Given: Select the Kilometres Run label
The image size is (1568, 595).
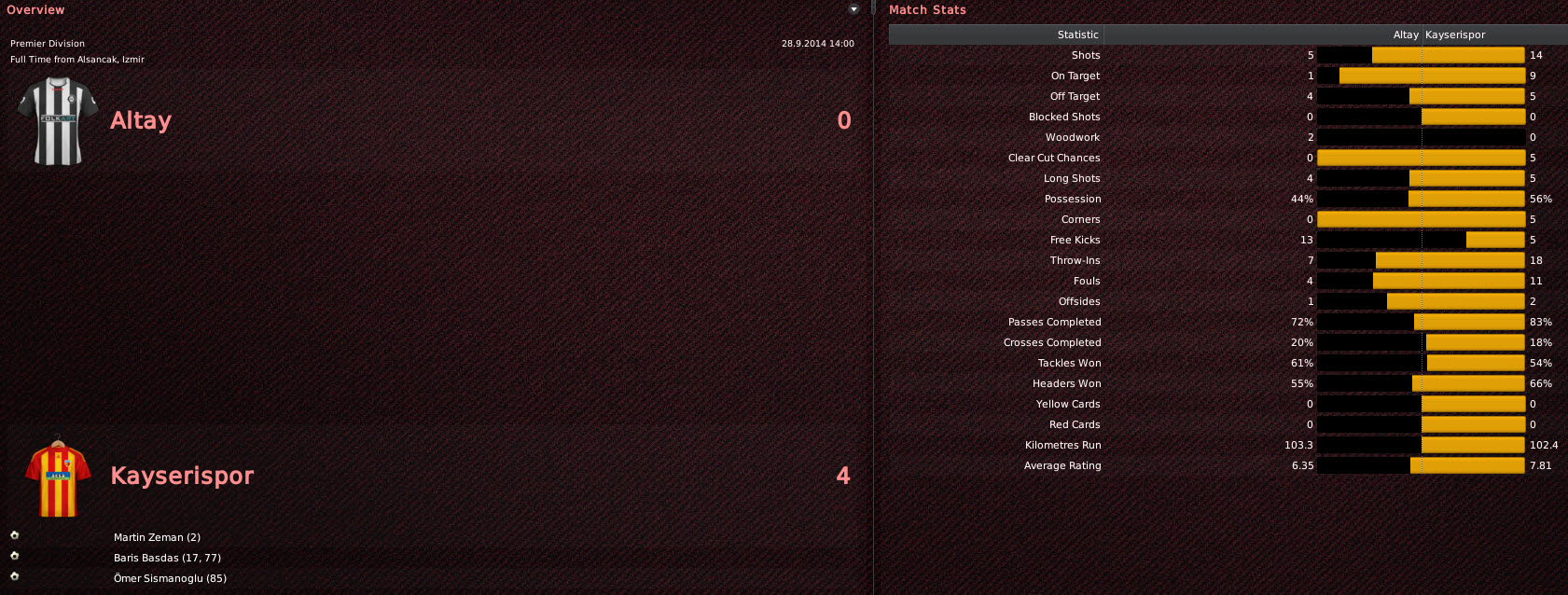Looking at the screenshot, I should coord(1063,445).
